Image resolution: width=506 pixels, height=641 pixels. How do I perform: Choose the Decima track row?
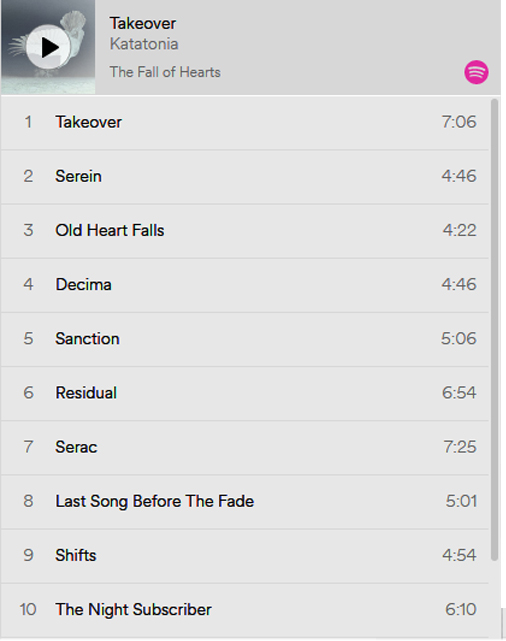pyautogui.click(x=245, y=285)
